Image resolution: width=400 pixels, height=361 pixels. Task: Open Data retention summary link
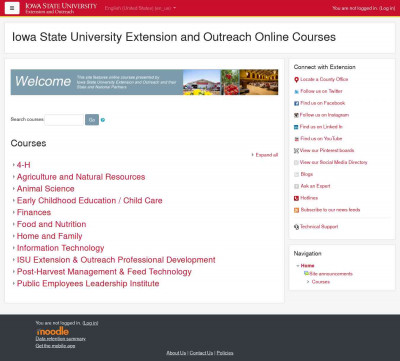pos(61,339)
